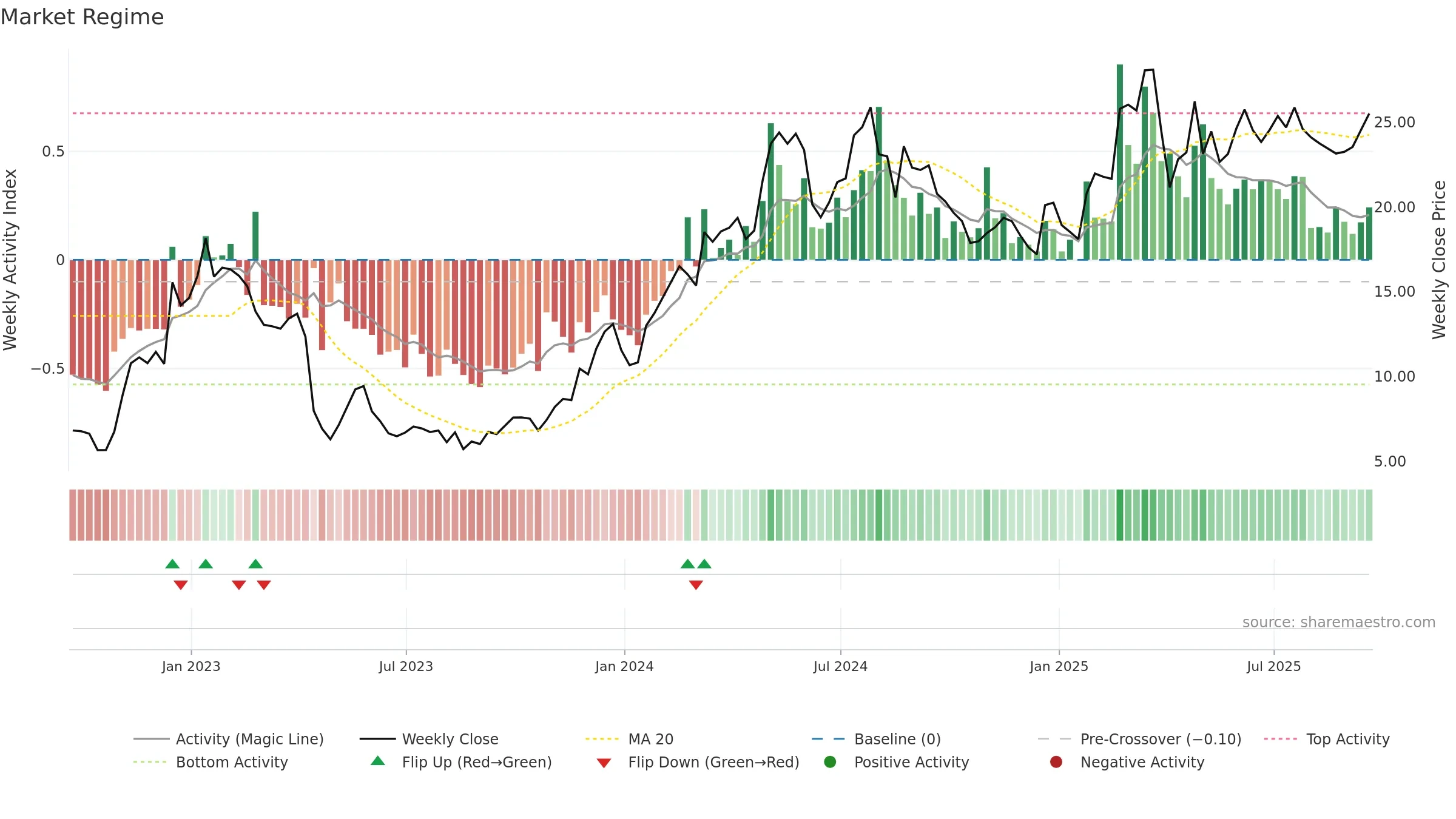The image size is (1456, 819).
Task: Select the third Flip Down marker in early 2023
Action: click(264, 585)
